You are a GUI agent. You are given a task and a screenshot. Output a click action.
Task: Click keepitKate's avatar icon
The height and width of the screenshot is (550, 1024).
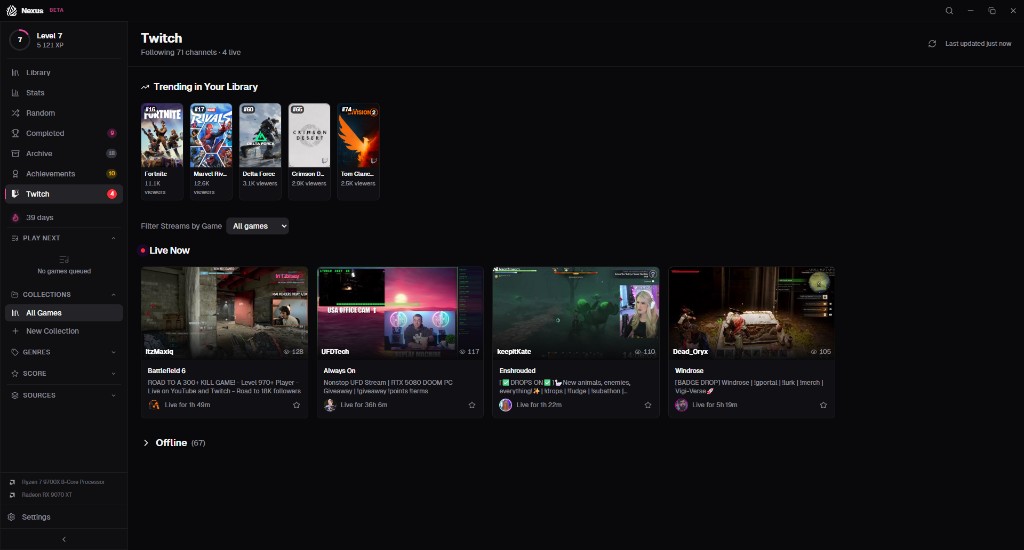coord(505,405)
